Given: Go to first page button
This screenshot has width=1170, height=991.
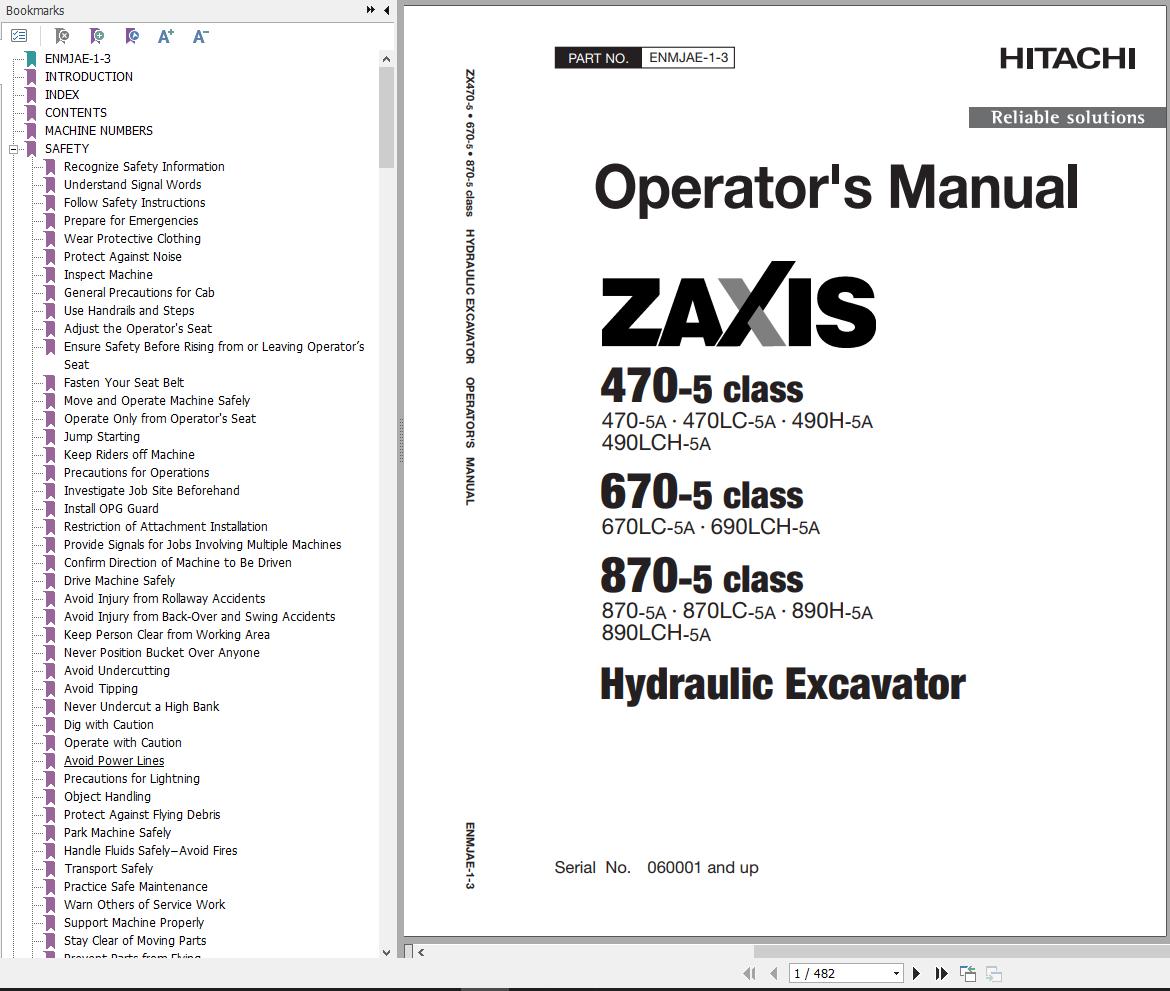Looking at the screenshot, I should pyautogui.click(x=749, y=973).
